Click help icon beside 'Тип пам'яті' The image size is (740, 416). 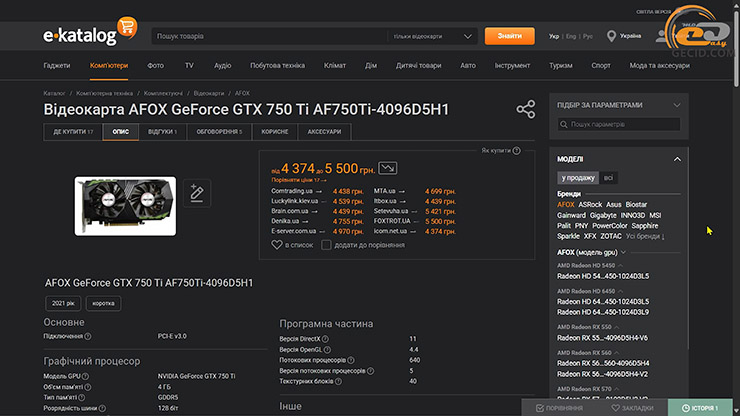[x=82, y=398]
